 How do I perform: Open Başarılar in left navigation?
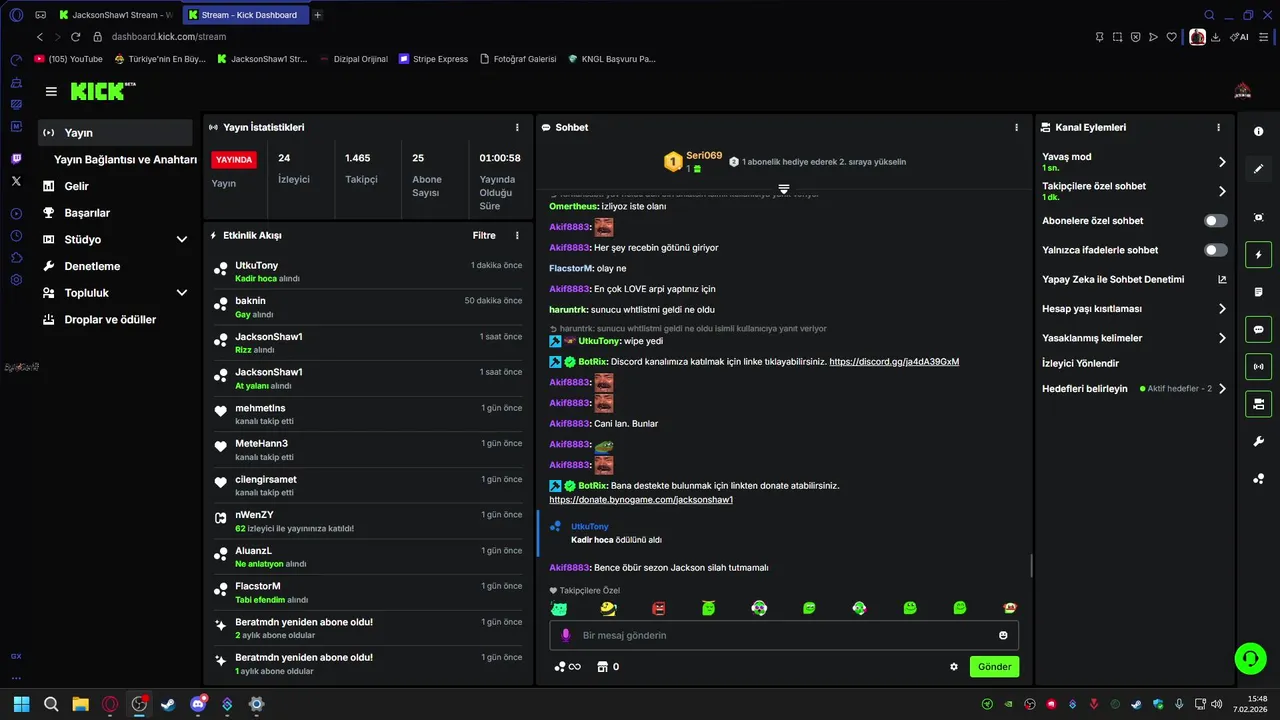tap(115, 213)
